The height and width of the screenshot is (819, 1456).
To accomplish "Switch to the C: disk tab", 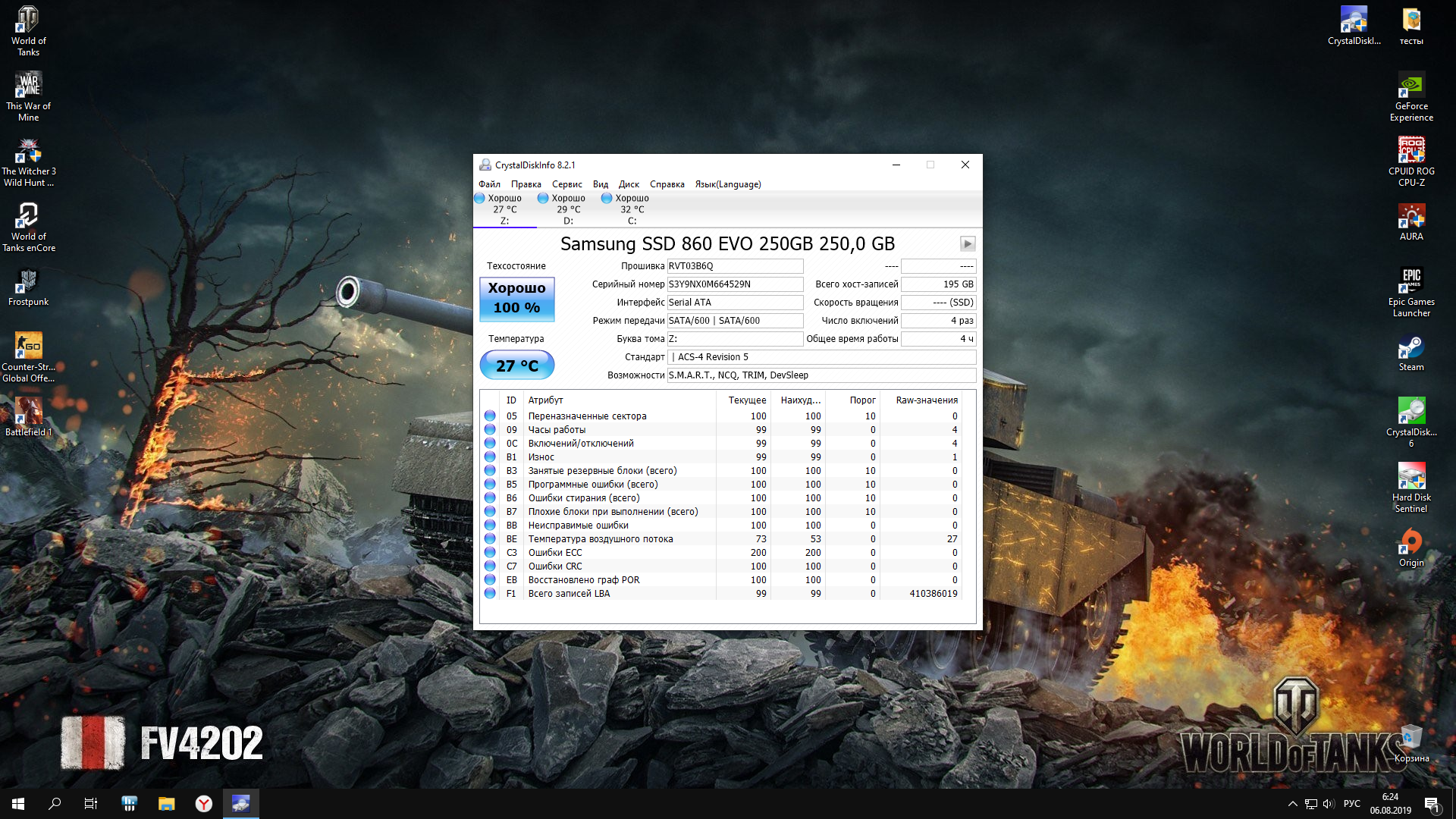I will pyautogui.click(x=632, y=209).
